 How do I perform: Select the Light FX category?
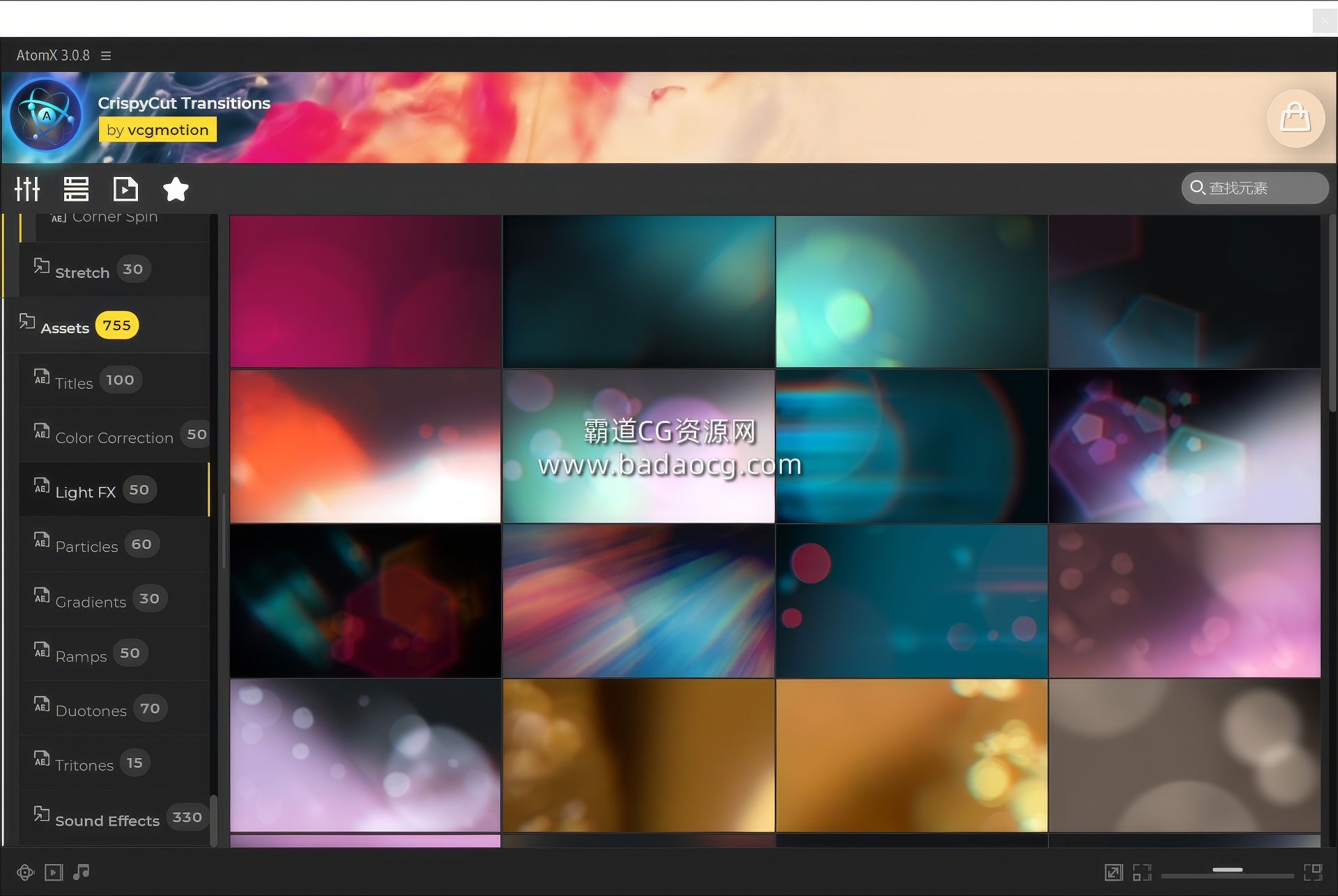[x=114, y=490]
